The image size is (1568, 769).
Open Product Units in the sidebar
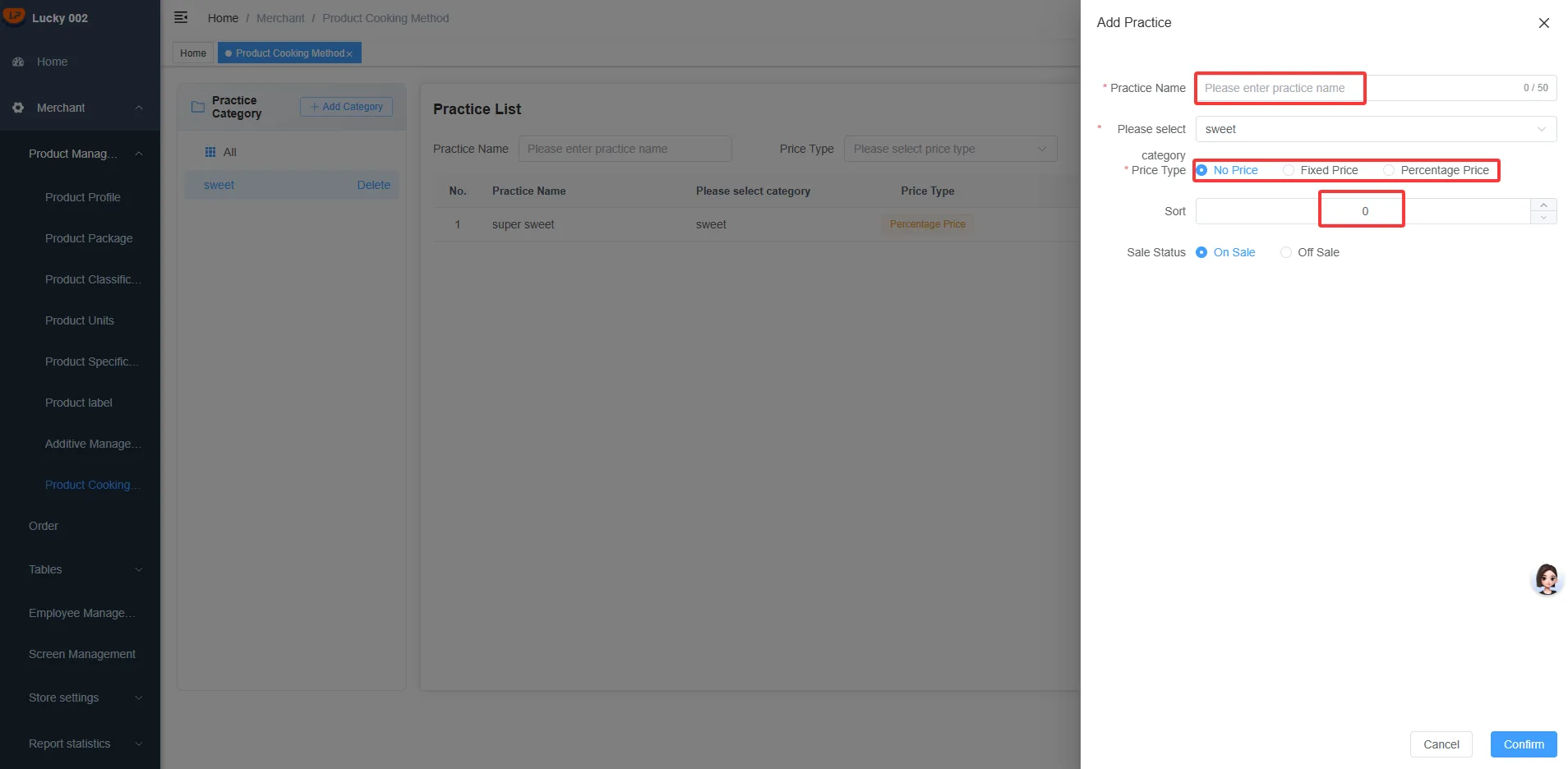tap(80, 320)
